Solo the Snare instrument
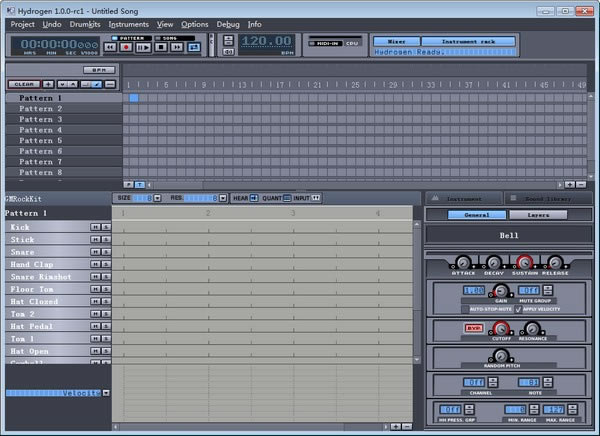The width and height of the screenshot is (600, 436). 105,252
